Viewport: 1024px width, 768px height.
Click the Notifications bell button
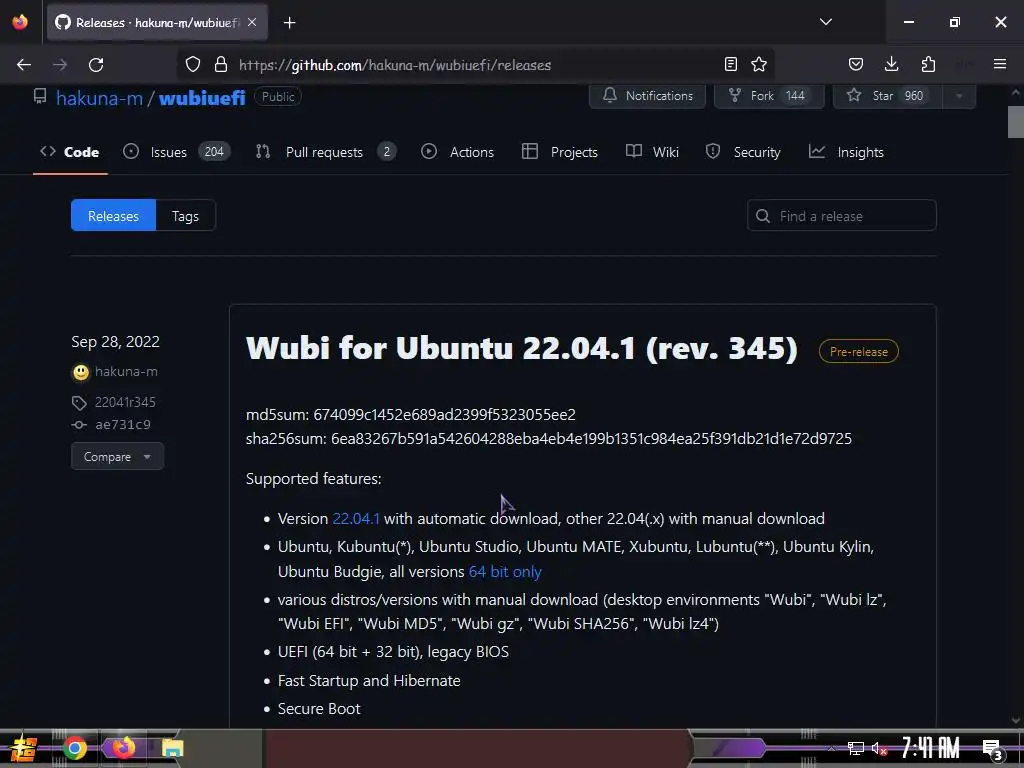(647, 96)
